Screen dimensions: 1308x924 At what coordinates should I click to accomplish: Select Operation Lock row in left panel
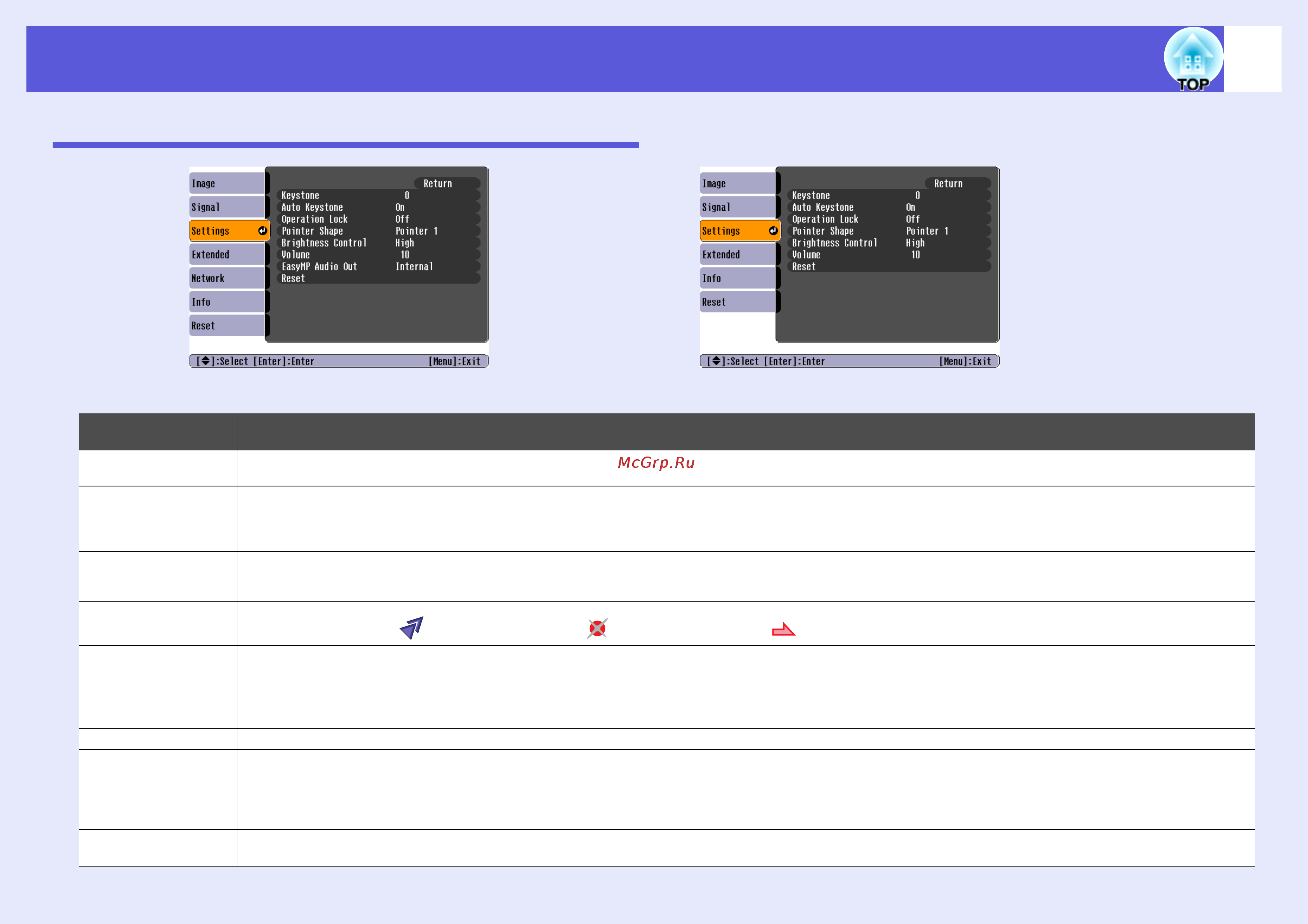pyautogui.click(x=378, y=219)
